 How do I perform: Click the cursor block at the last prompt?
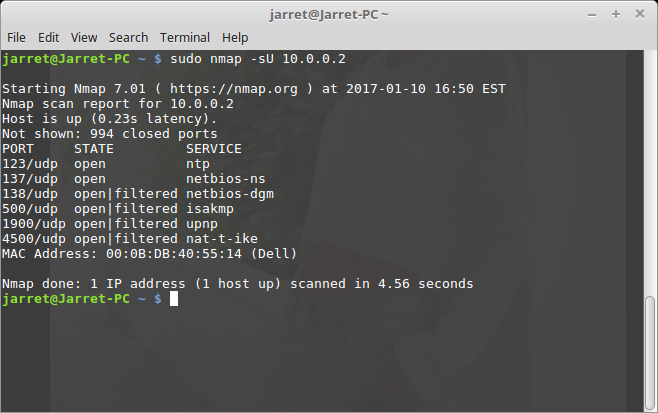pyautogui.click(x=174, y=299)
